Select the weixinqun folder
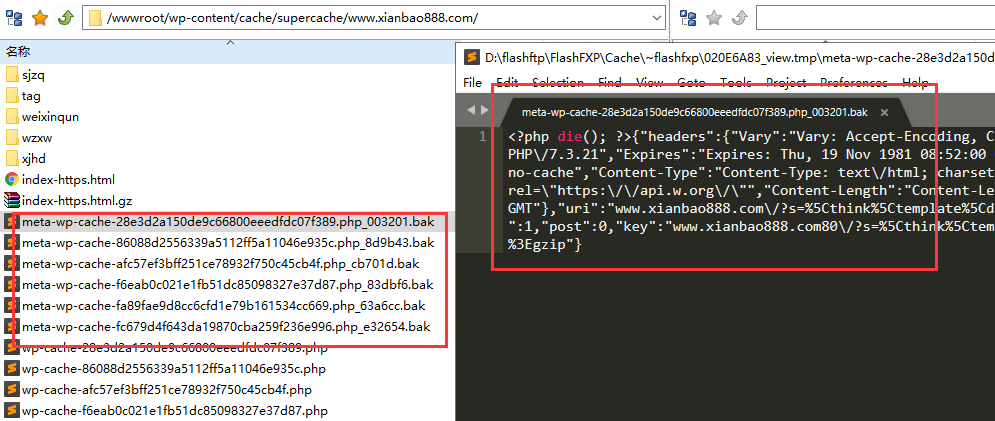 pyautogui.click(x=50, y=117)
